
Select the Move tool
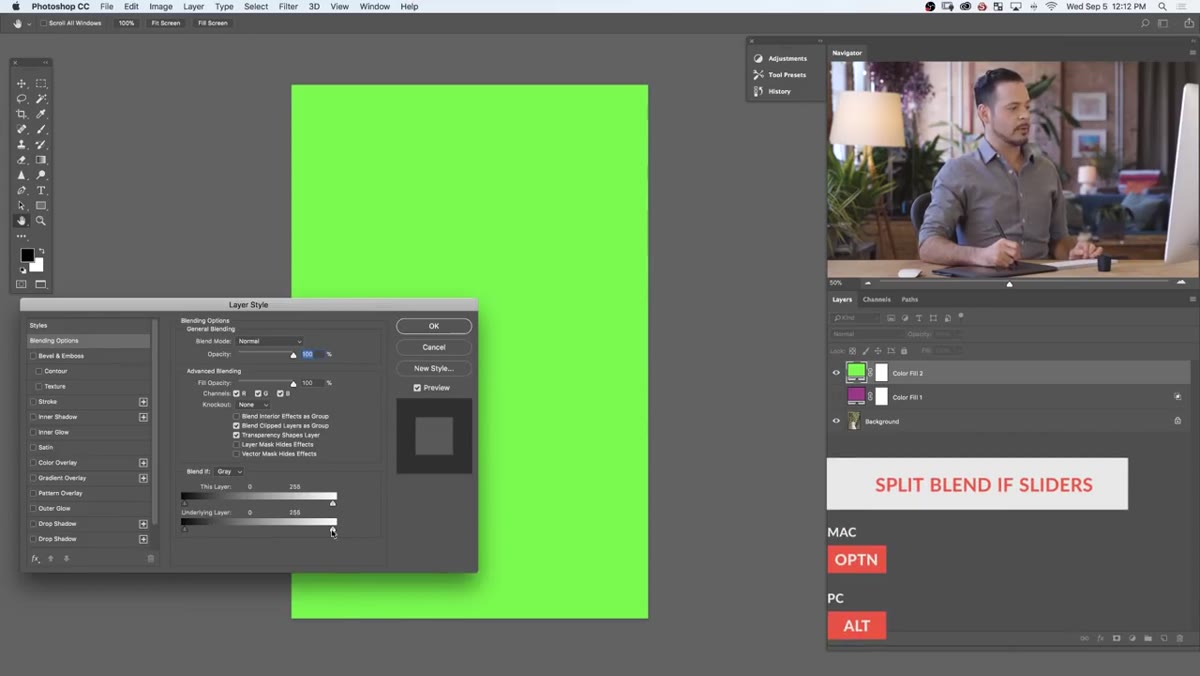[x=21, y=84]
